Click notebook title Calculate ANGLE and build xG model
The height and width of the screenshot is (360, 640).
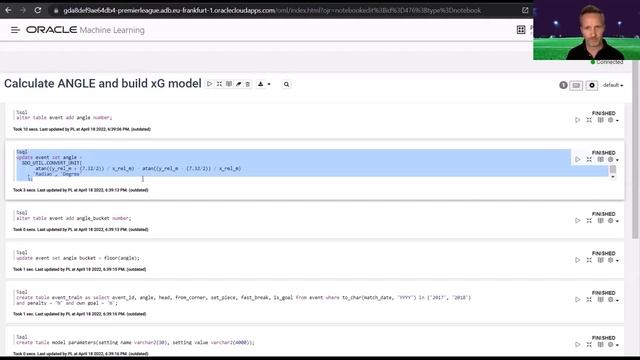[103, 83]
